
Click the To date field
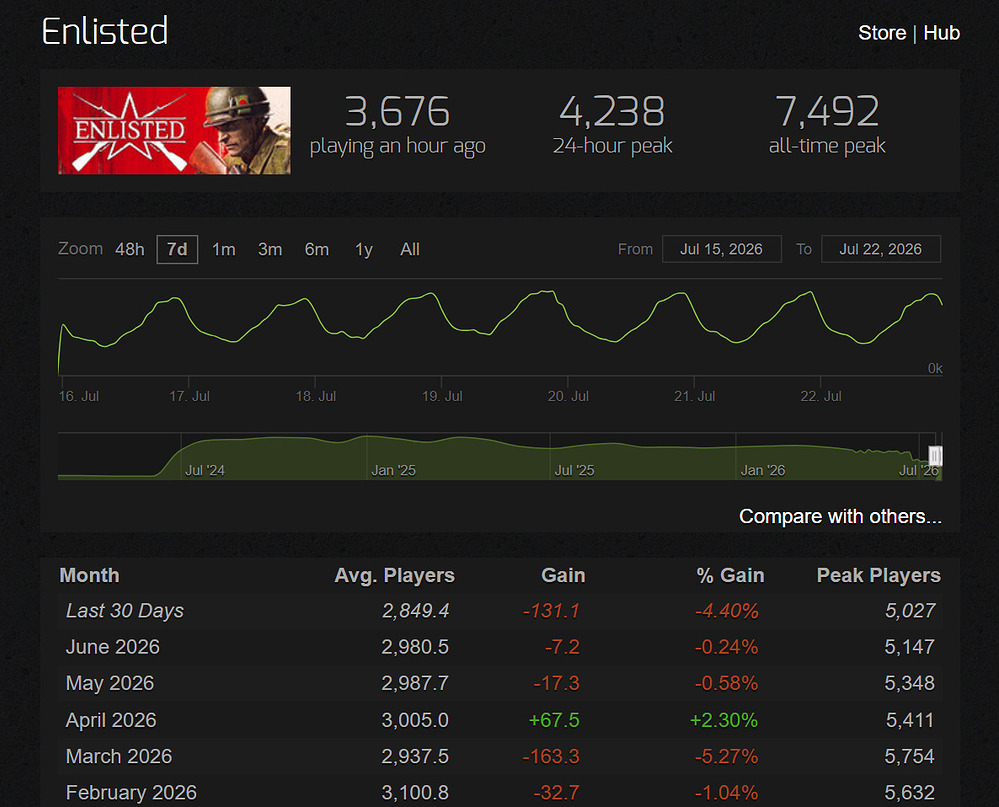(880, 249)
